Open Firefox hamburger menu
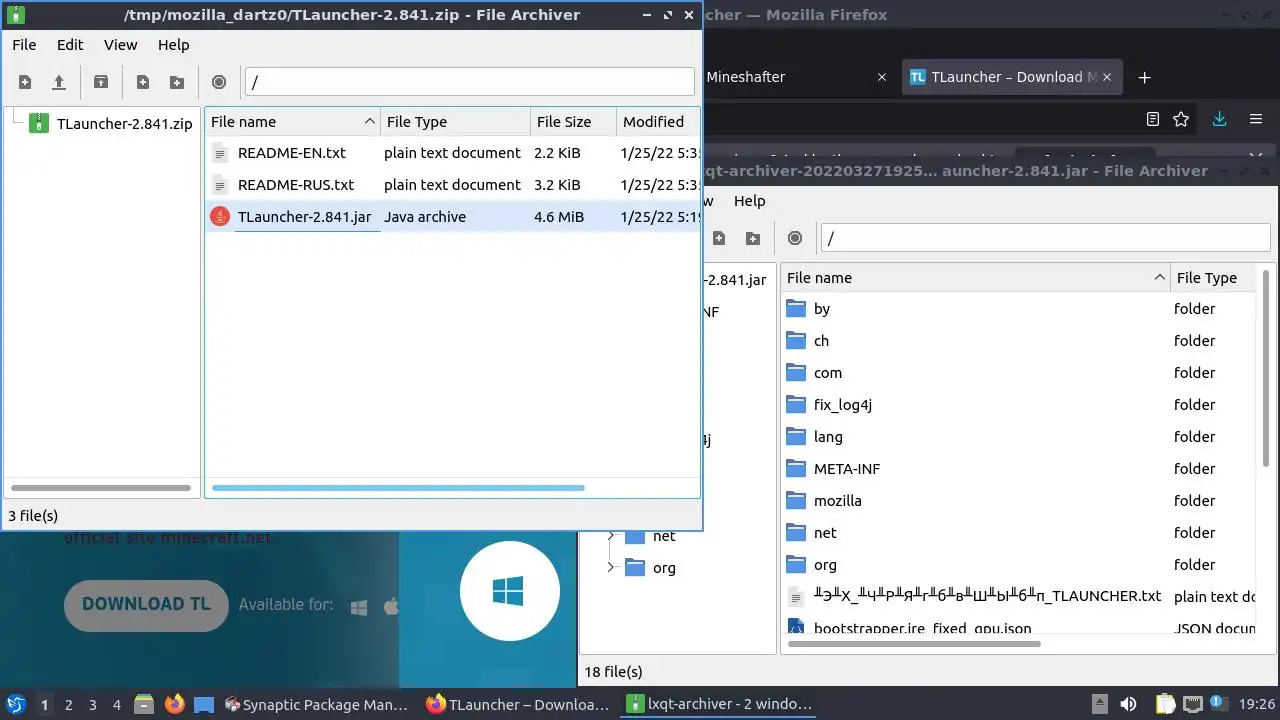This screenshot has height=720, width=1280. tap(1256, 119)
